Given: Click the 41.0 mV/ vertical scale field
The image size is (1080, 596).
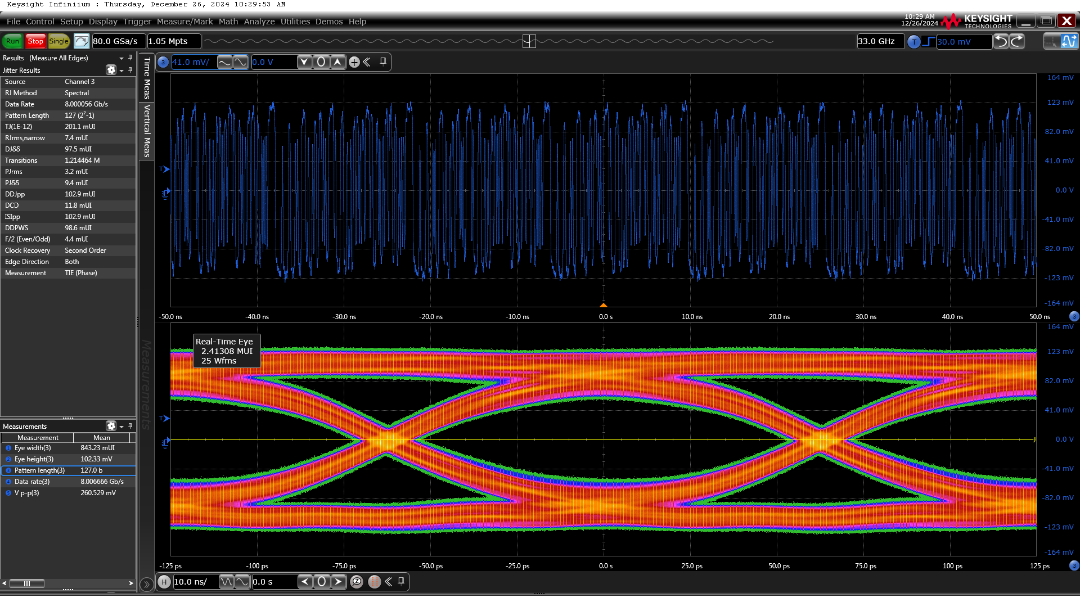Looking at the screenshot, I should pos(194,62).
